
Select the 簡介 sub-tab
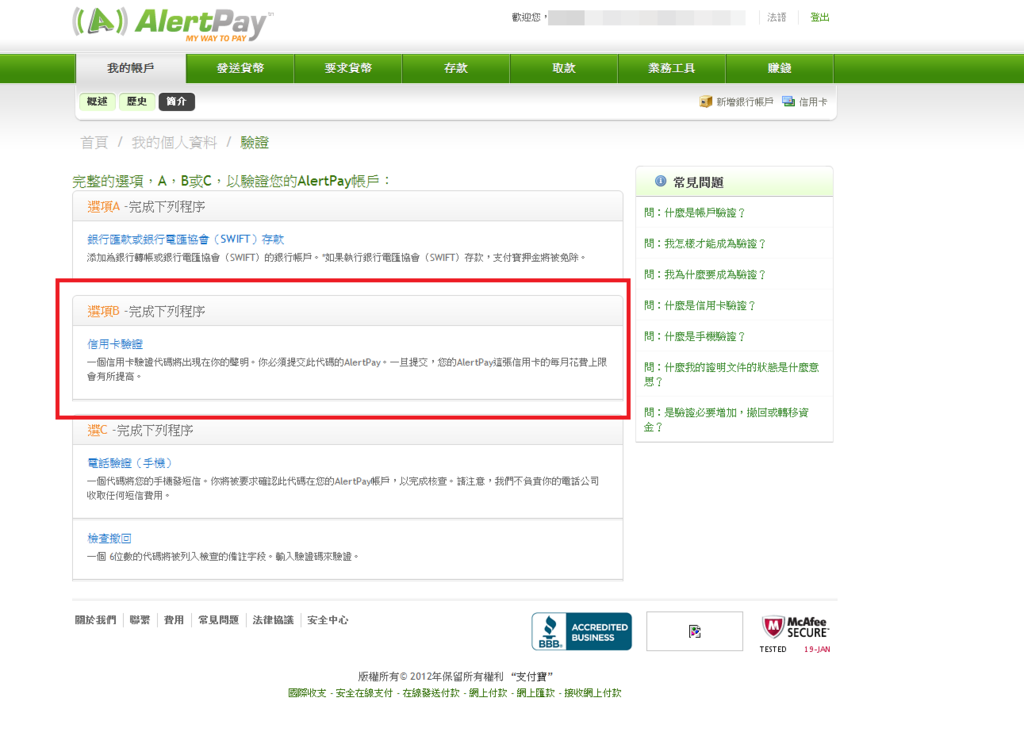pos(176,101)
